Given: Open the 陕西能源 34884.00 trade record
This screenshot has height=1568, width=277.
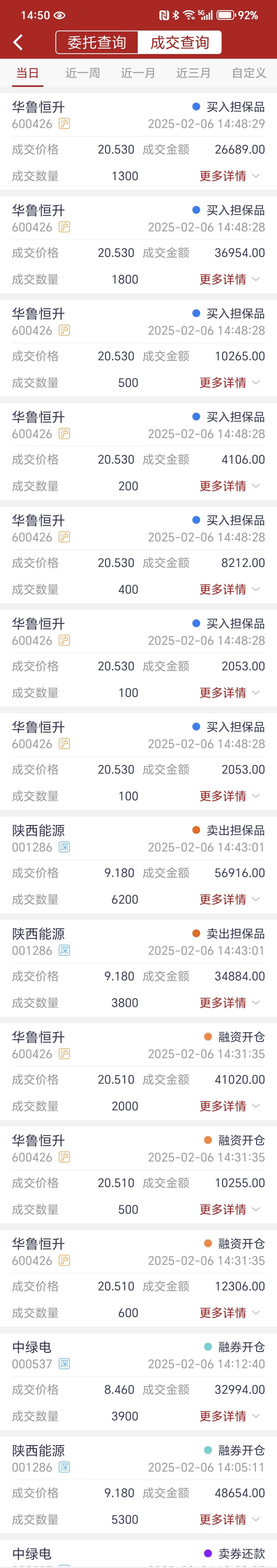Looking at the screenshot, I should click(x=138, y=968).
